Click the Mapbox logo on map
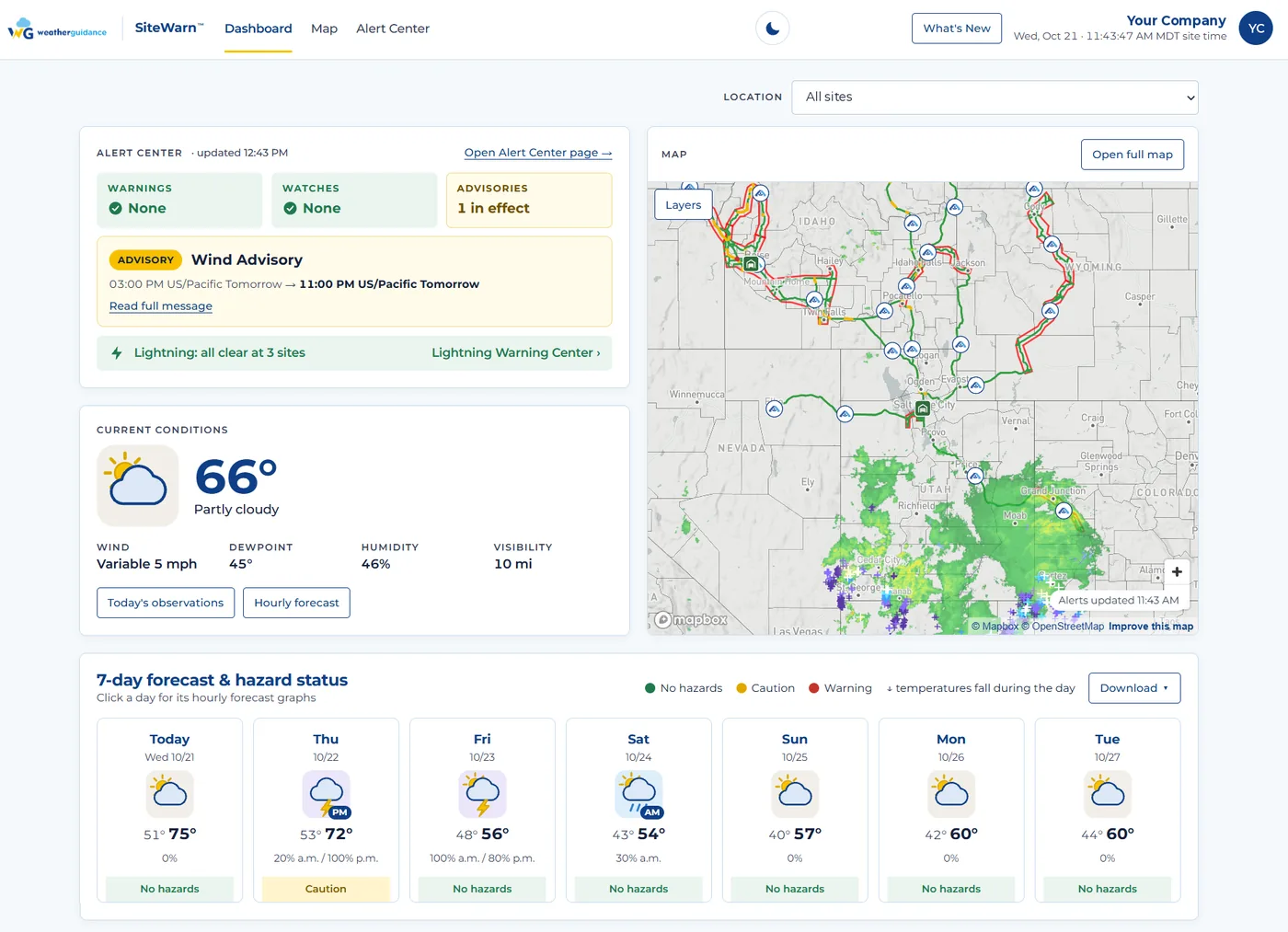The height and width of the screenshot is (932, 1288). pos(691,620)
